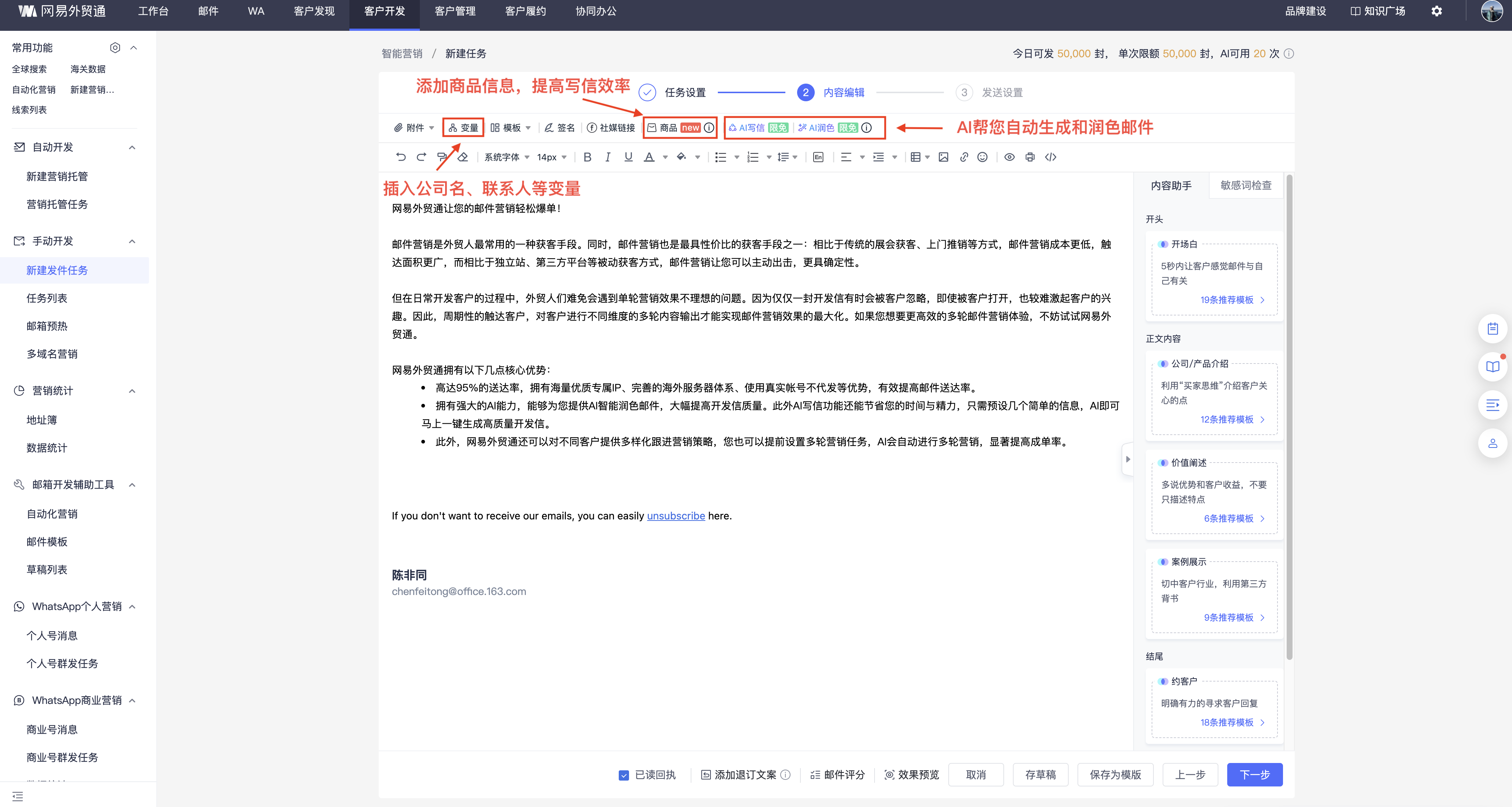1512x807 pixels.
Task: Click AI润色 polish button
Action: (816, 128)
